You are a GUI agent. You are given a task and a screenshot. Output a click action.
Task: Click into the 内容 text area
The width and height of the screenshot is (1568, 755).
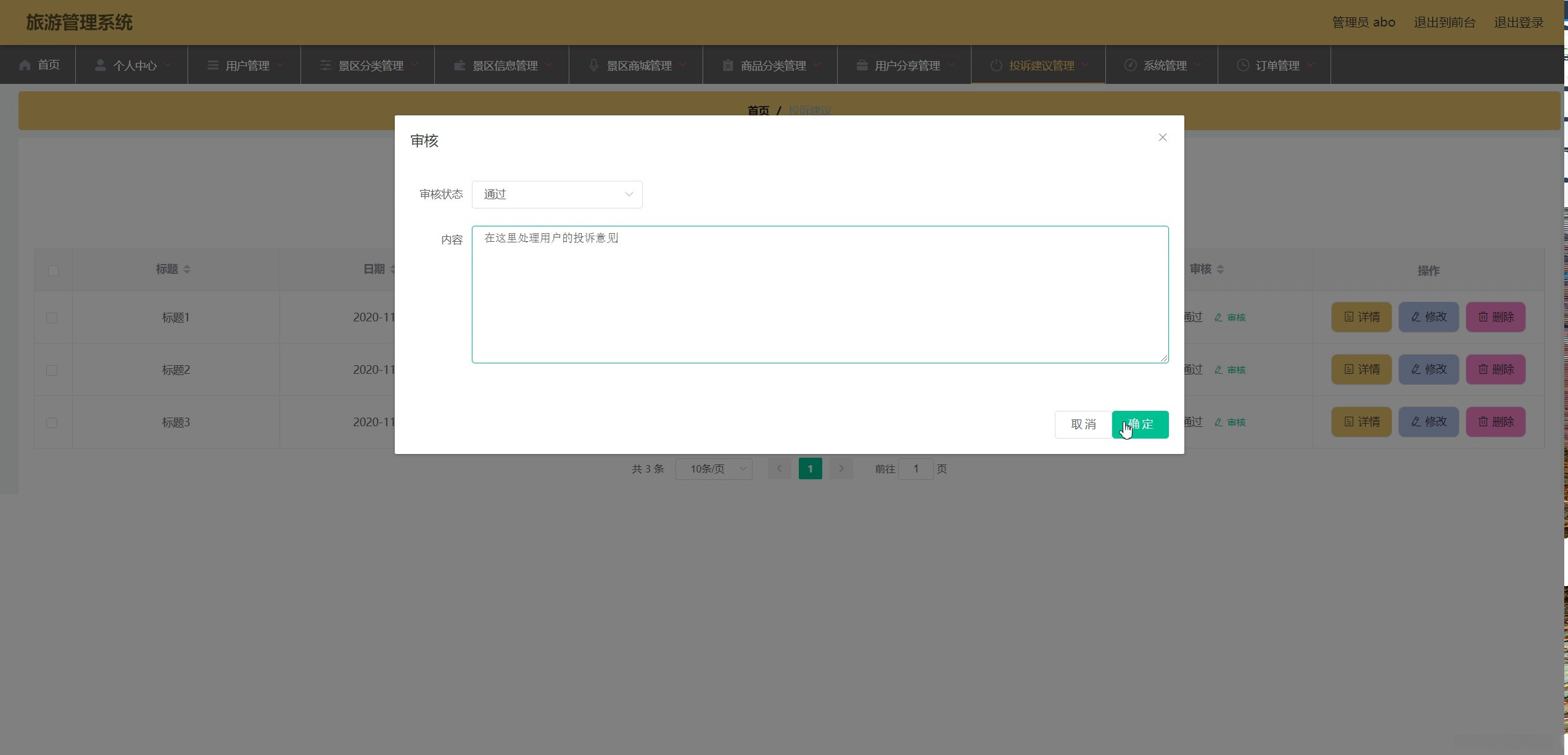819,295
